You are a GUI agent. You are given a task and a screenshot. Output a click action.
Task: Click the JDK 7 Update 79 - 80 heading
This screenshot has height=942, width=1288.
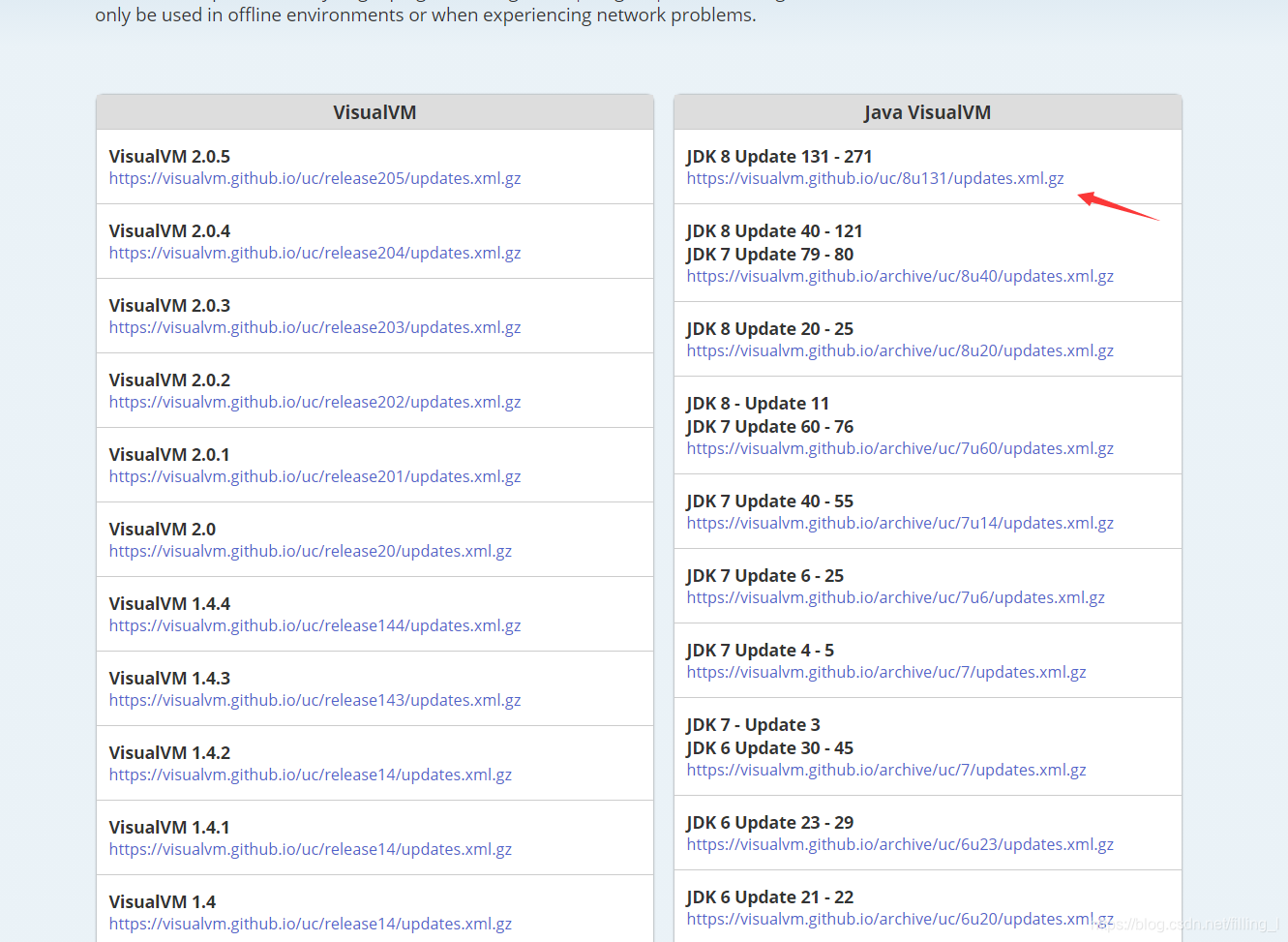click(x=770, y=254)
